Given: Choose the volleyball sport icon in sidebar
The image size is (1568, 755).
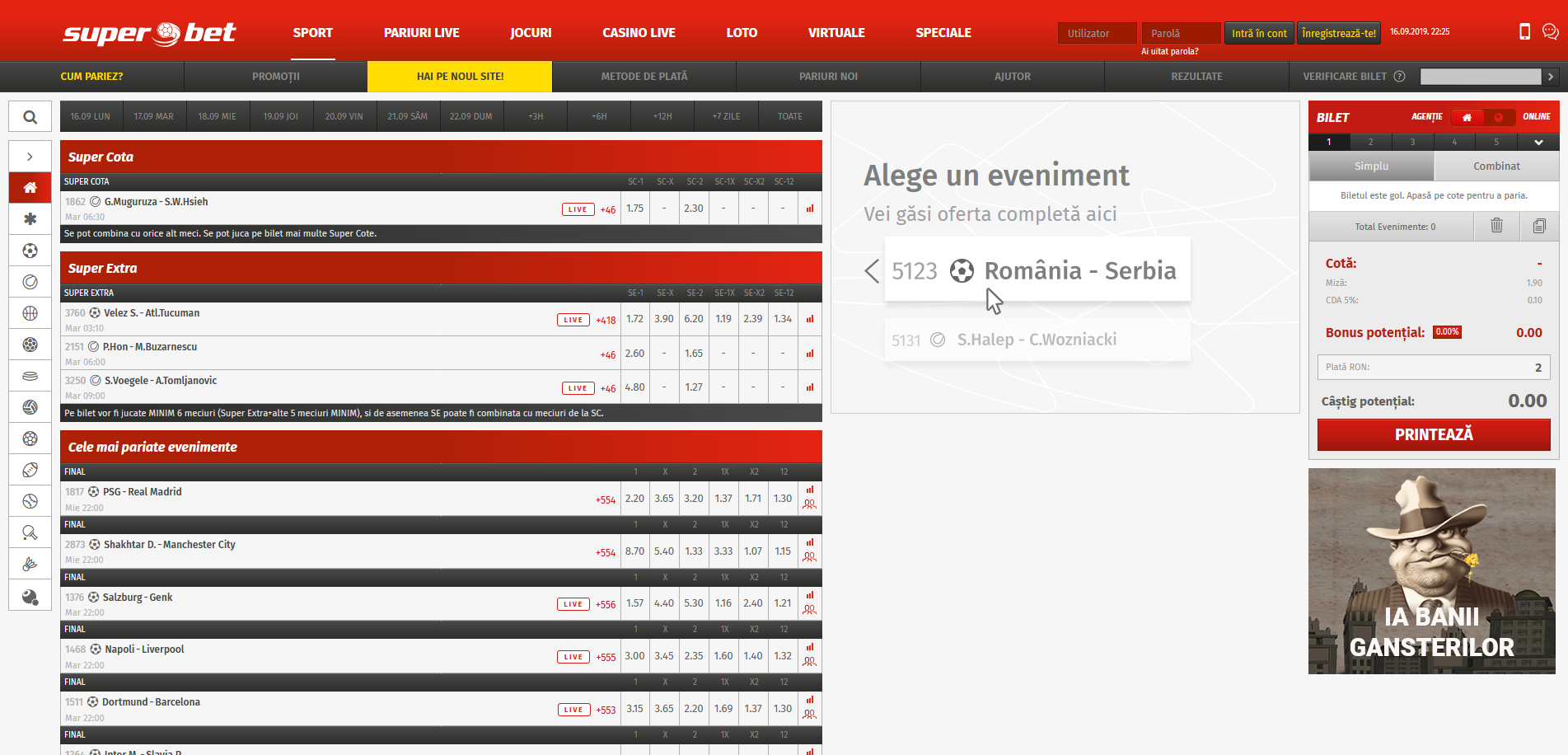Looking at the screenshot, I should coord(30,407).
